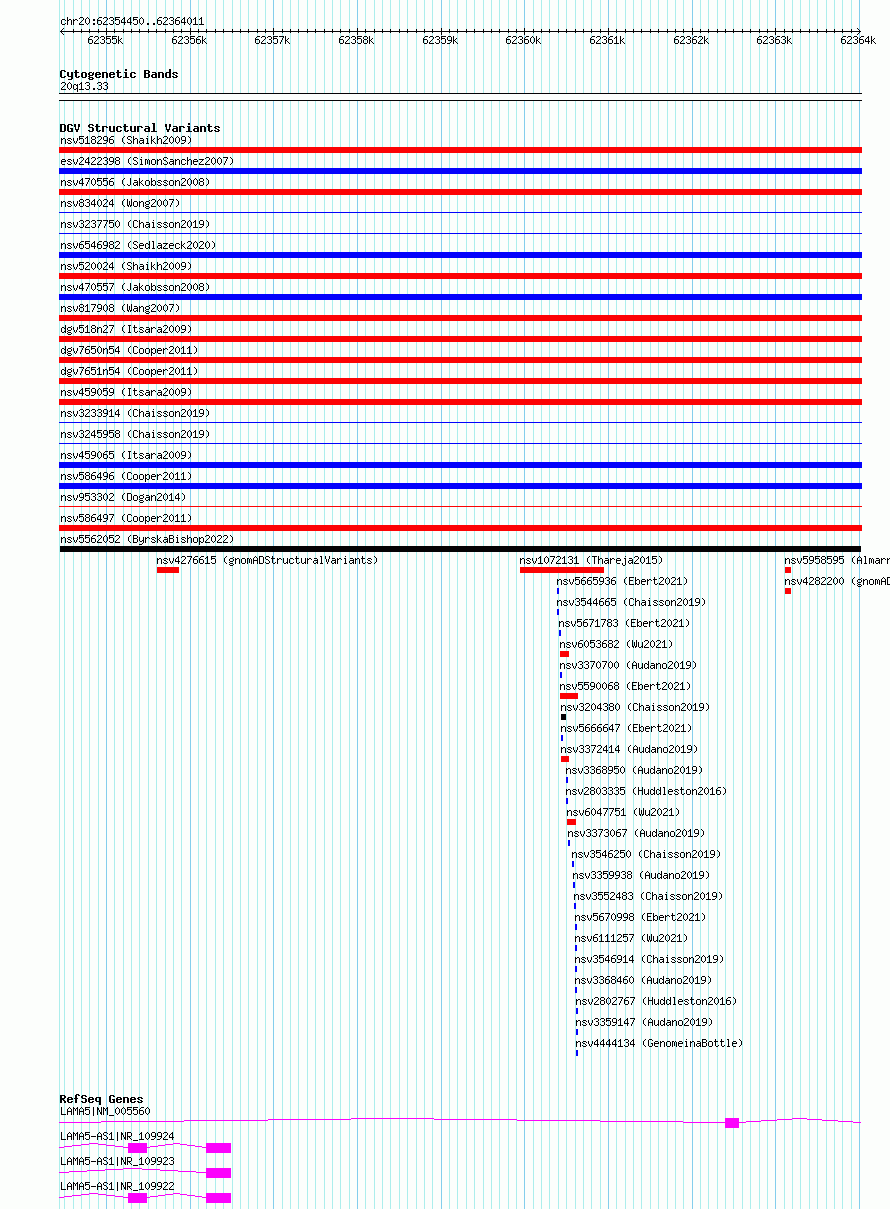Click the magenta exon box on LAMA5 NM_005560
This screenshot has width=890, height=1209.
732,1123
